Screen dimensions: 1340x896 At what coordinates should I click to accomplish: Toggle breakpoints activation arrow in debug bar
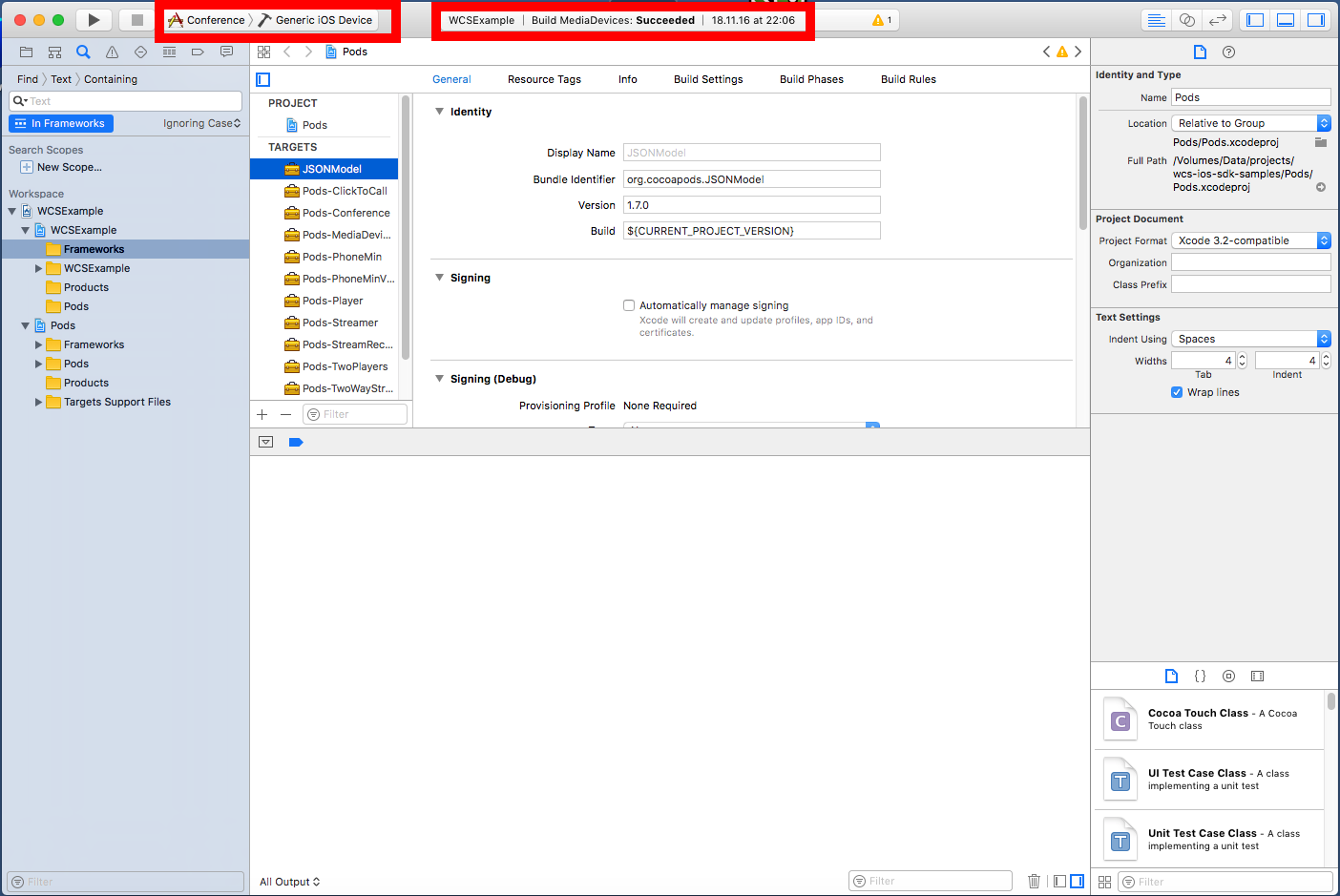(296, 442)
